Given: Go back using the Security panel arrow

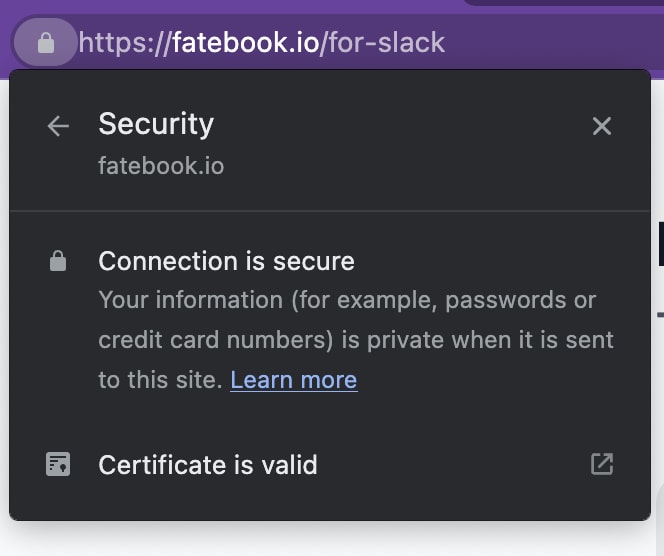Looking at the screenshot, I should click(58, 126).
